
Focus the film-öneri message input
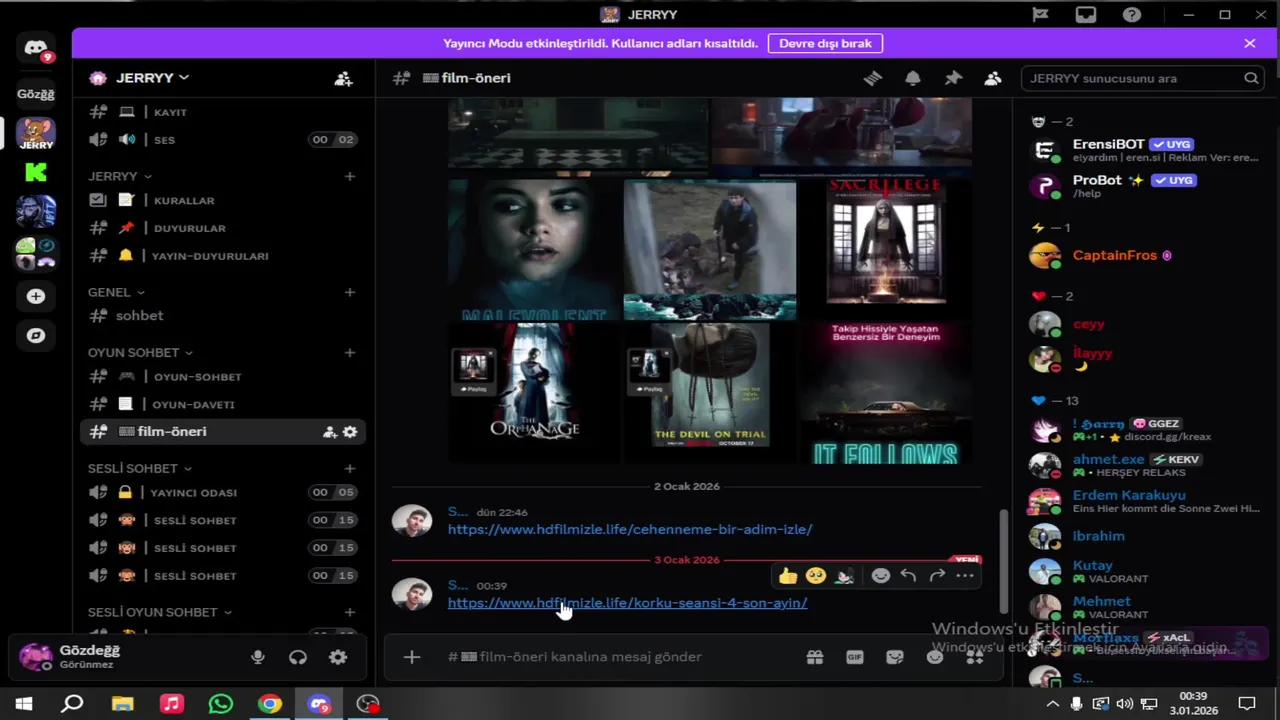[620, 657]
